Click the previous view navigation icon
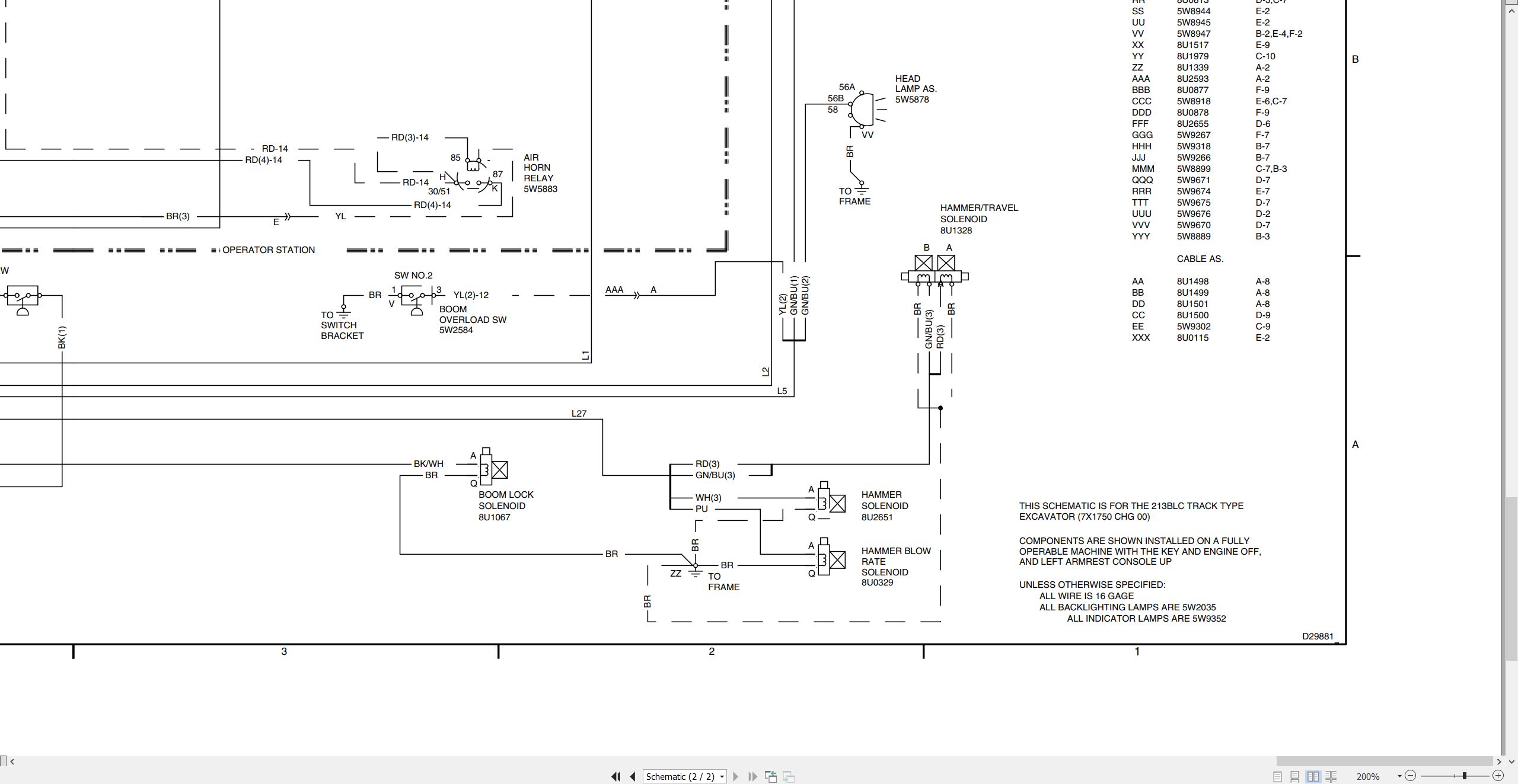 (x=771, y=776)
